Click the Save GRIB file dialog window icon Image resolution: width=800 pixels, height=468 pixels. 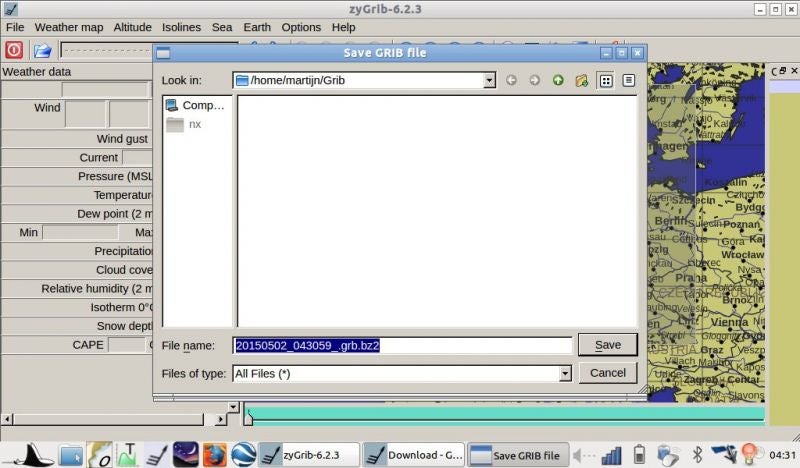pyautogui.click(x=163, y=53)
